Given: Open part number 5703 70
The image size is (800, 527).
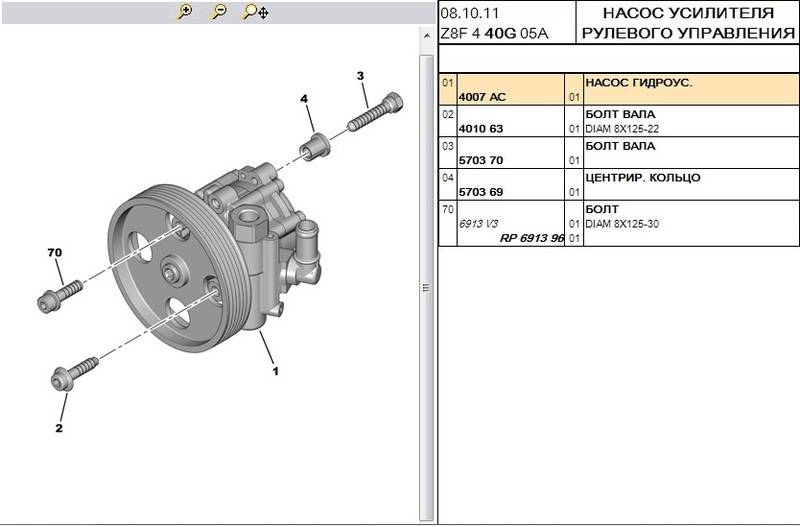Looking at the screenshot, I should pos(481,161).
